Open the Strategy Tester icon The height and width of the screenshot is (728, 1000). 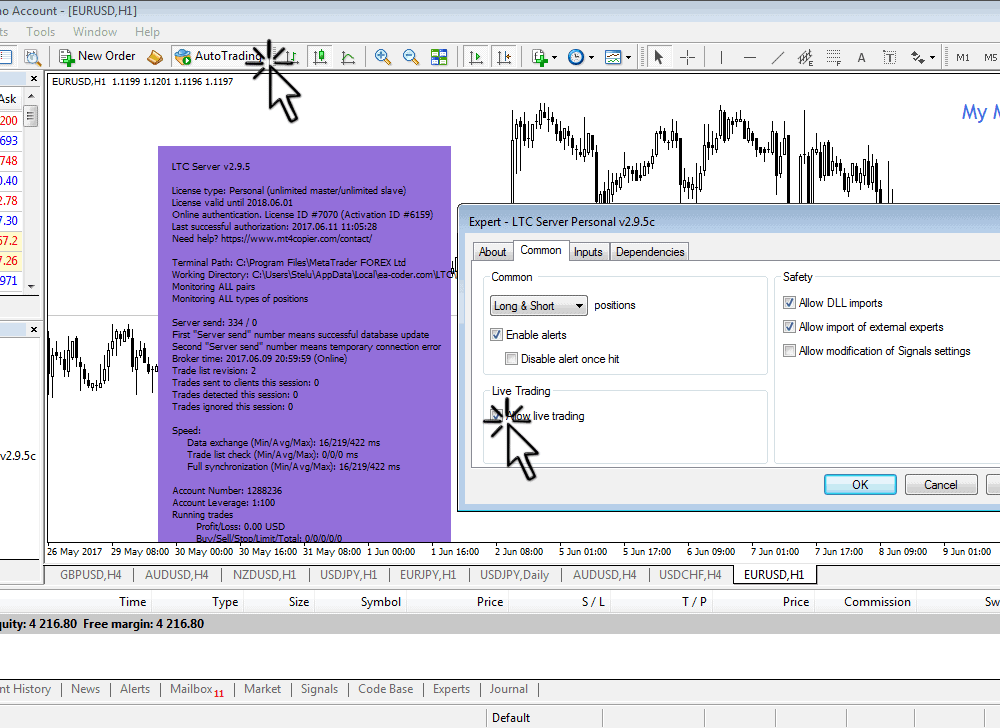(32, 57)
